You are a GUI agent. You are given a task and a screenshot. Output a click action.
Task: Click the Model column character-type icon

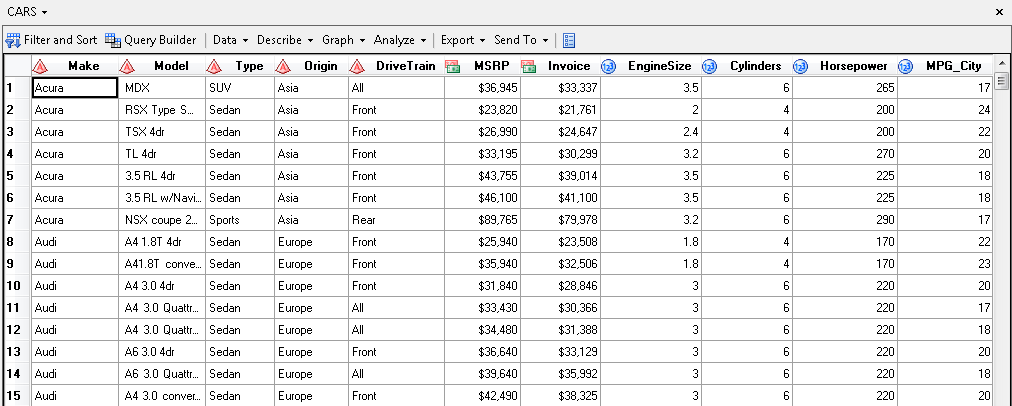coord(127,66)
